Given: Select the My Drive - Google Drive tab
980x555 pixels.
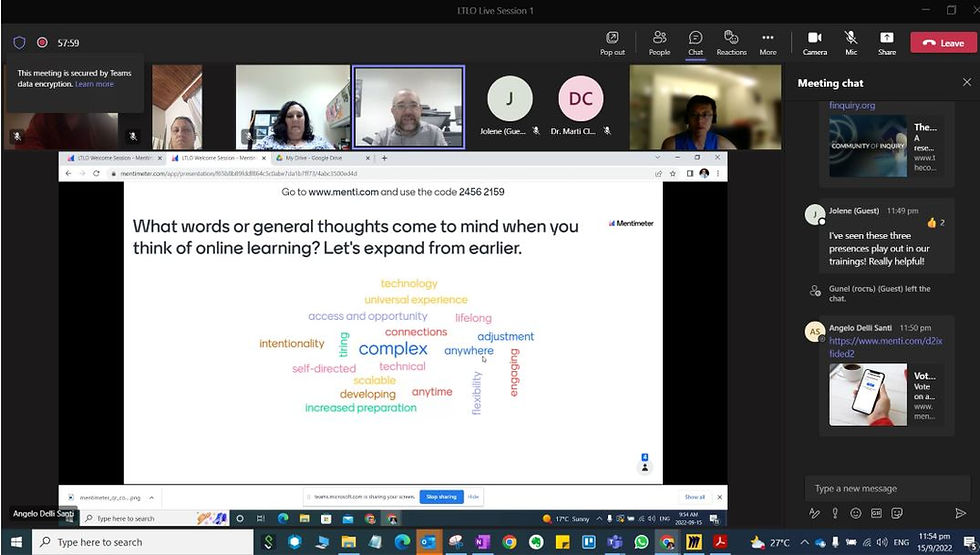Looking at the screenshot, I should click(x=322, y=158).
